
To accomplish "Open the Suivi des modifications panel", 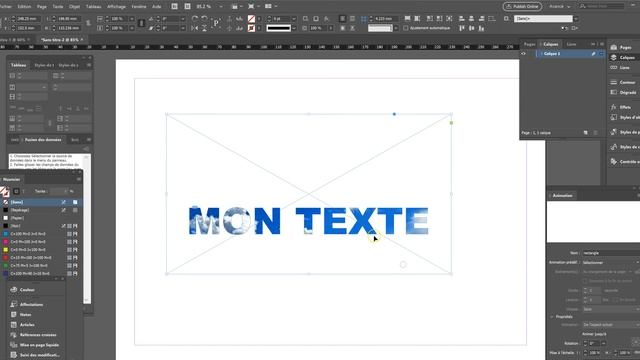I will 35,355.
